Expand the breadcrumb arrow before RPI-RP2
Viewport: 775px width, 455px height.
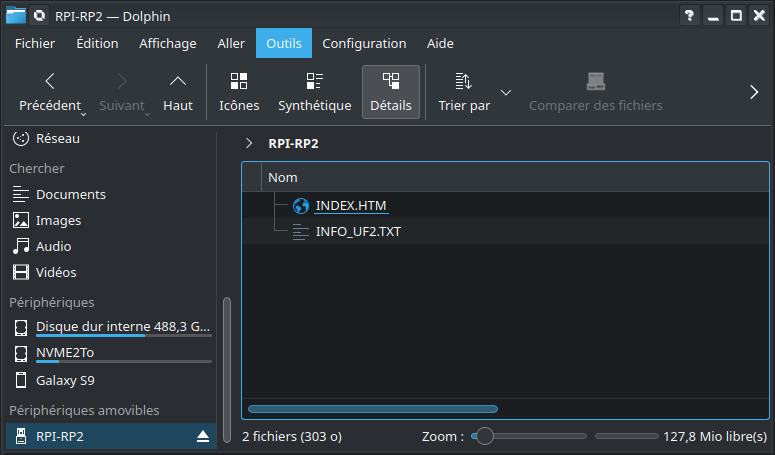[249, 143]
